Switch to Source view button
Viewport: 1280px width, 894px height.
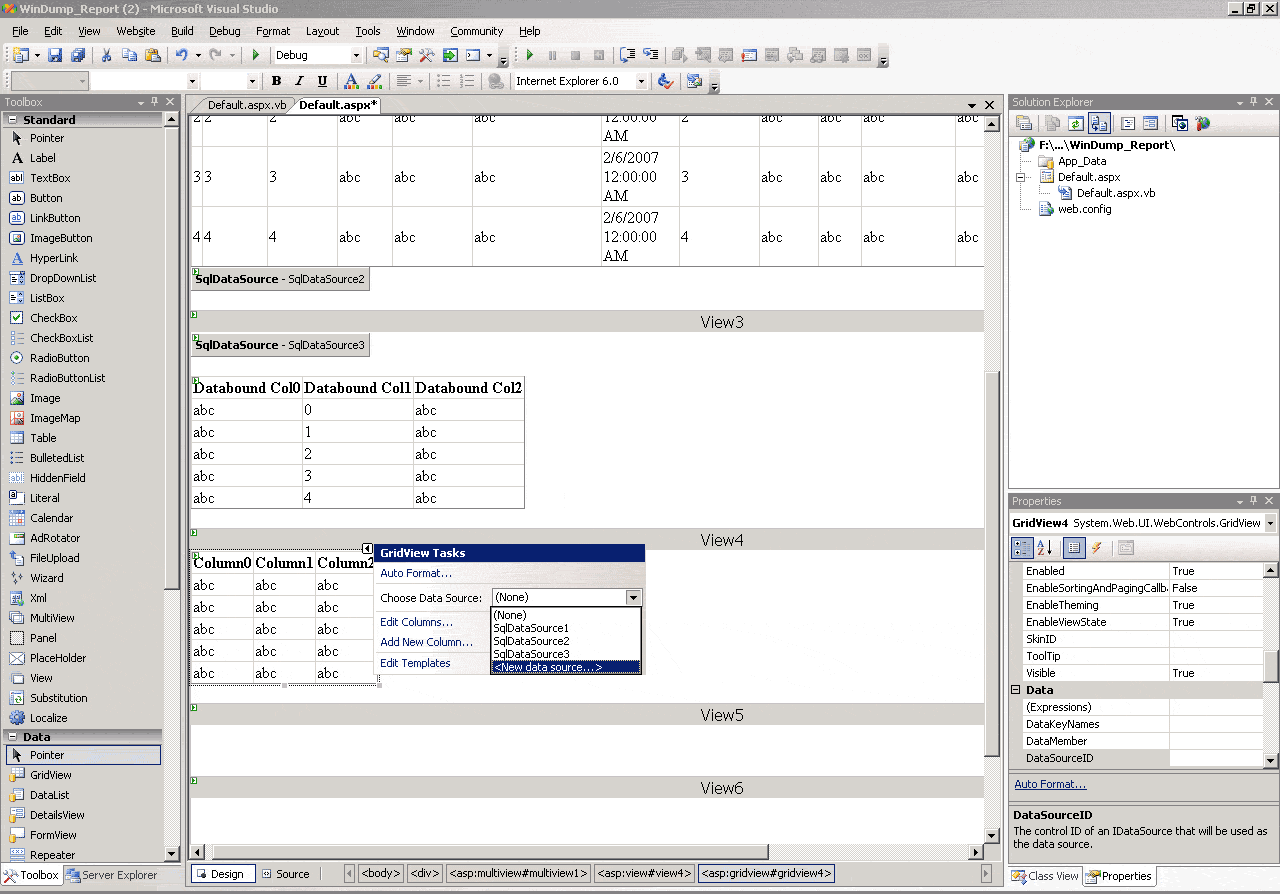click(x=286, y=874)
